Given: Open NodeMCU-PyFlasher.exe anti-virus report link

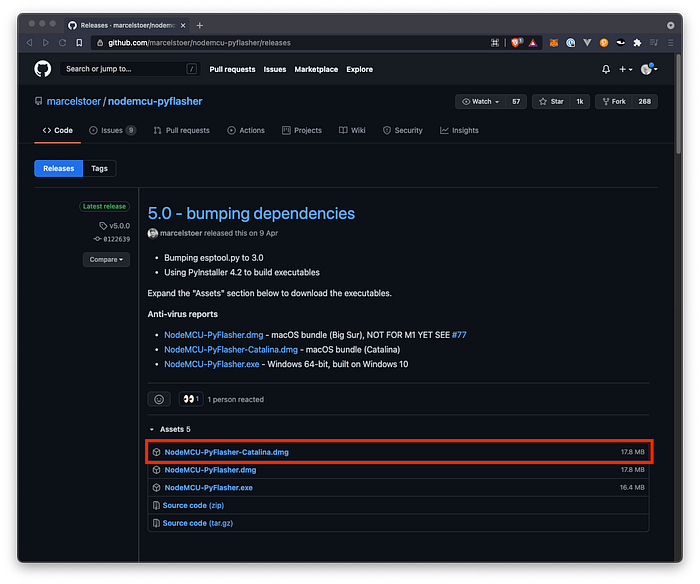Looking at the screenshot, I should click(x=212, y=364).
